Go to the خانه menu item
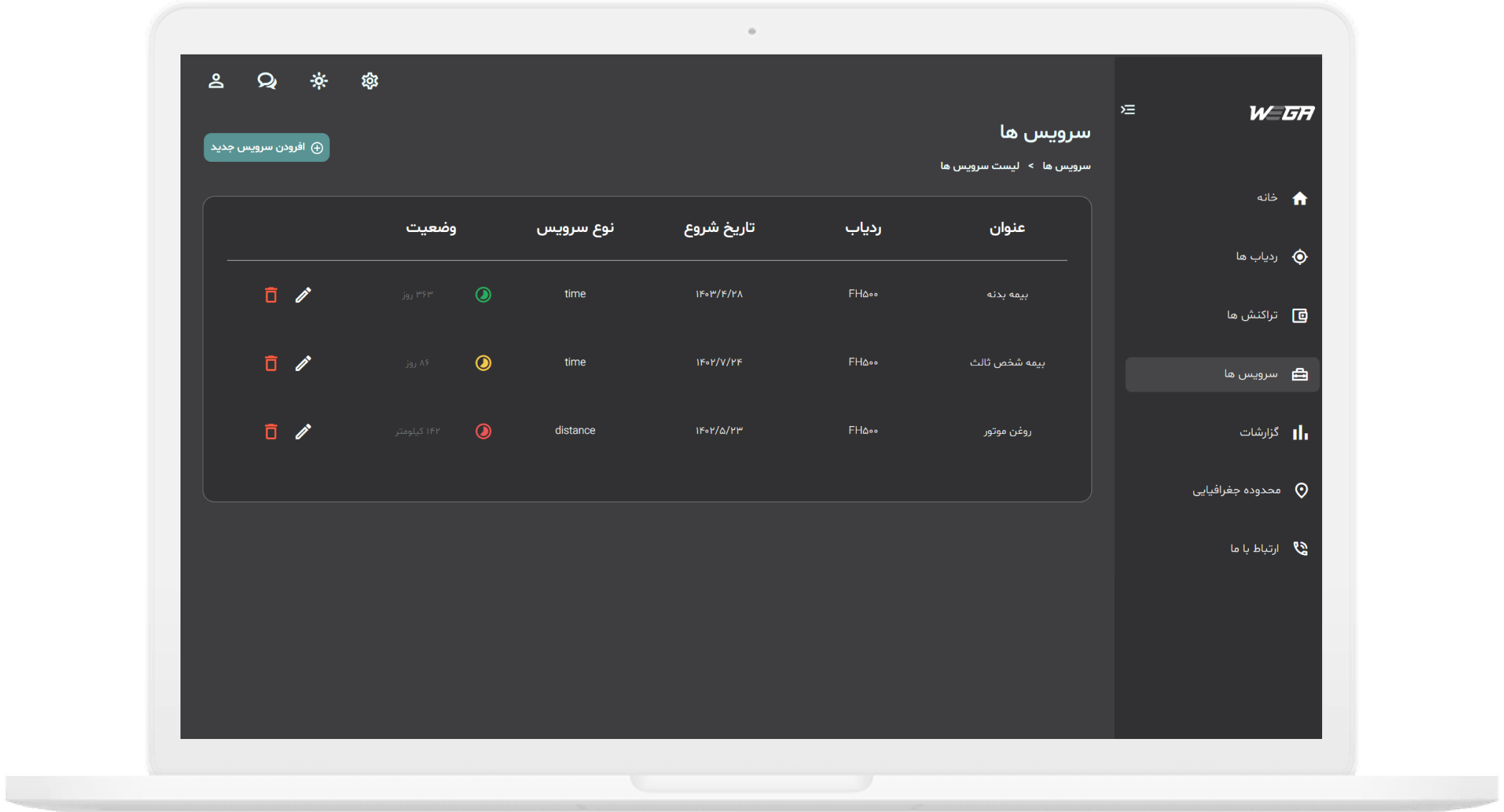This screenshot has width=1504, height=812. click(x=1267, y=198)
